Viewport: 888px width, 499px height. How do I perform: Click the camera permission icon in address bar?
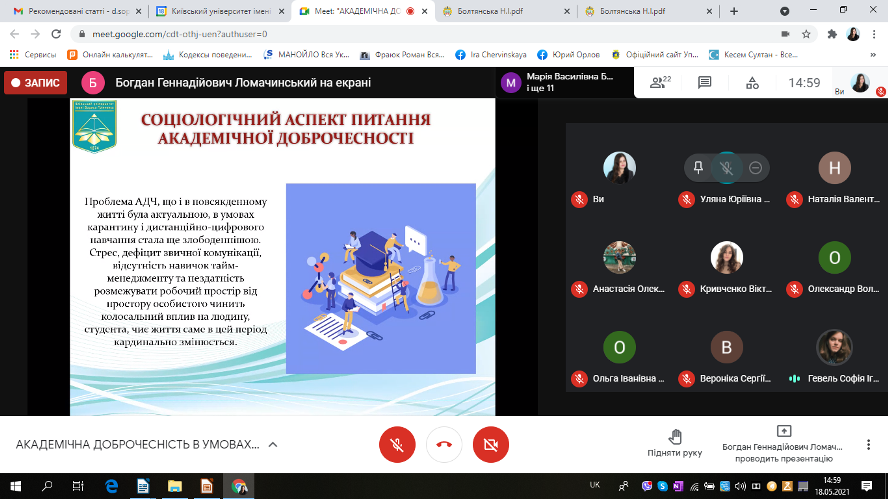pyautogui.click(x=785, y=34)
